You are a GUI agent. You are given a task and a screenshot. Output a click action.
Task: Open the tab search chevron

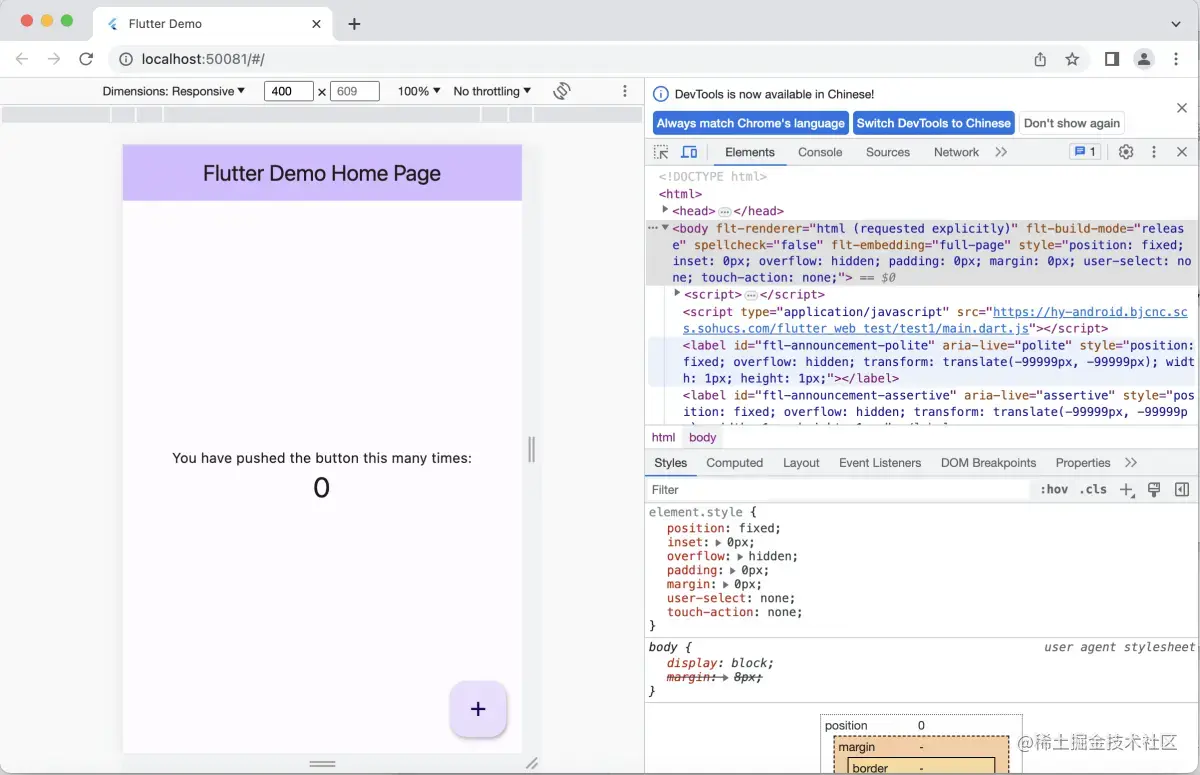point(1176,24)
